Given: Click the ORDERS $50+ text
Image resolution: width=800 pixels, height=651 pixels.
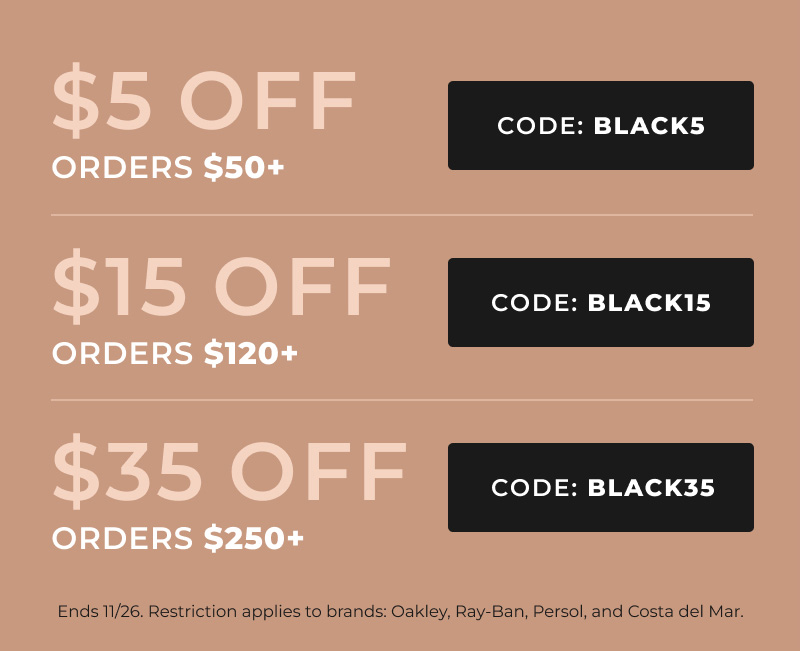Looking at the screenshot, I should [x=168, y=167].
